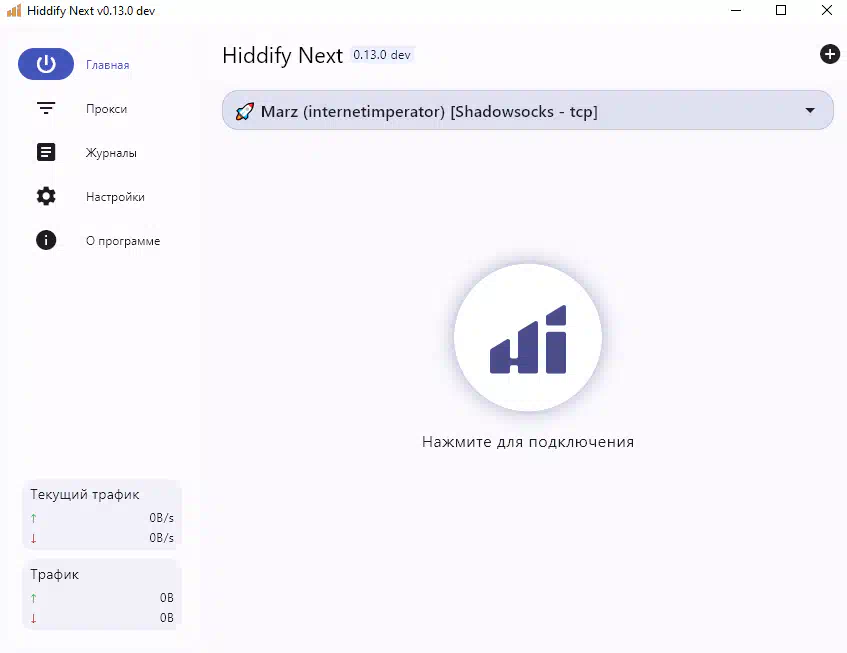
Task: Open the Прокси filter icon
Action: click(46, 108)
